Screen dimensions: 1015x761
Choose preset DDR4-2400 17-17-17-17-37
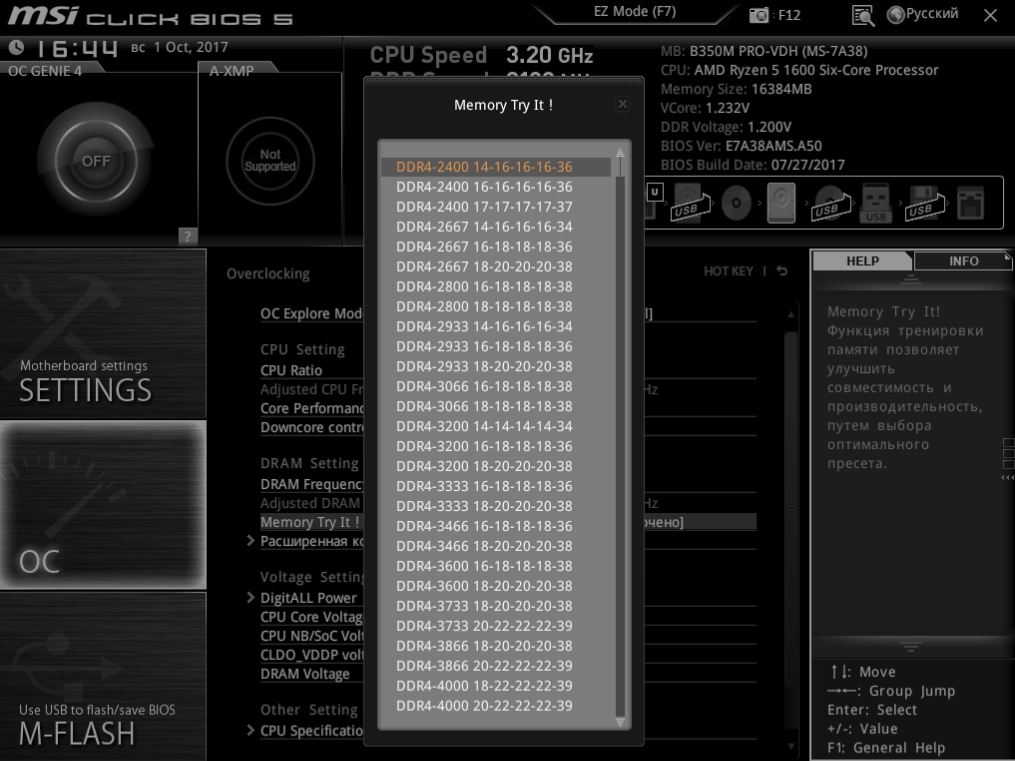coord(496,207)
